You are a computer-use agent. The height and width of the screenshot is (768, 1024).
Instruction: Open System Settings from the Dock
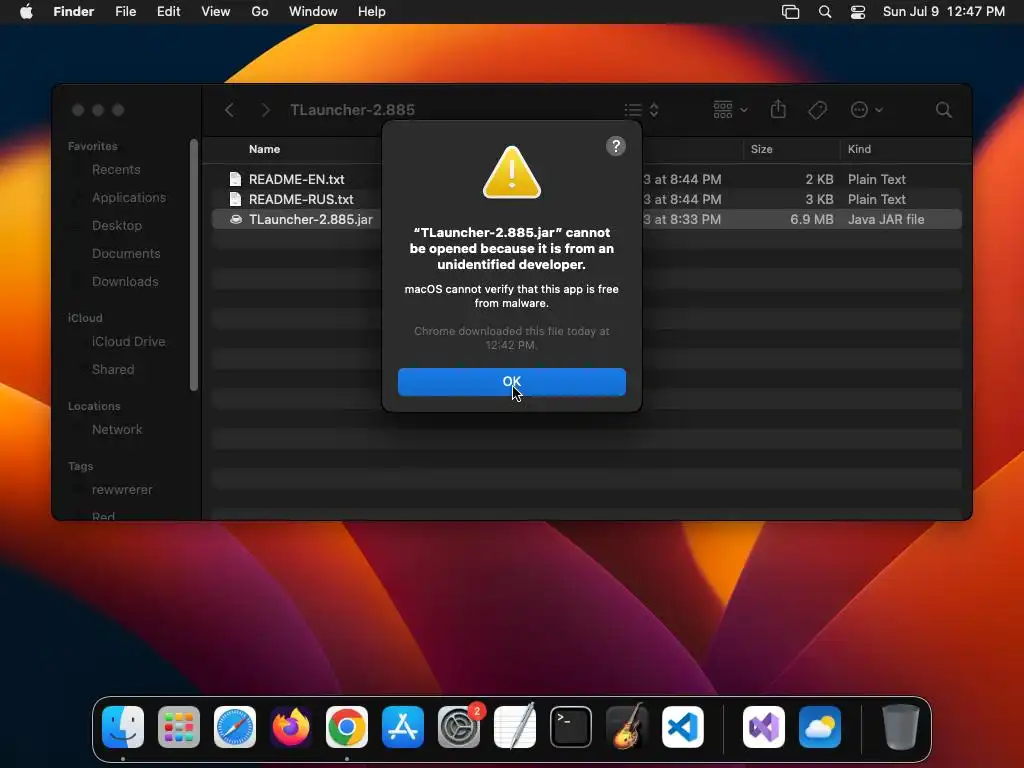pos(459,727)
